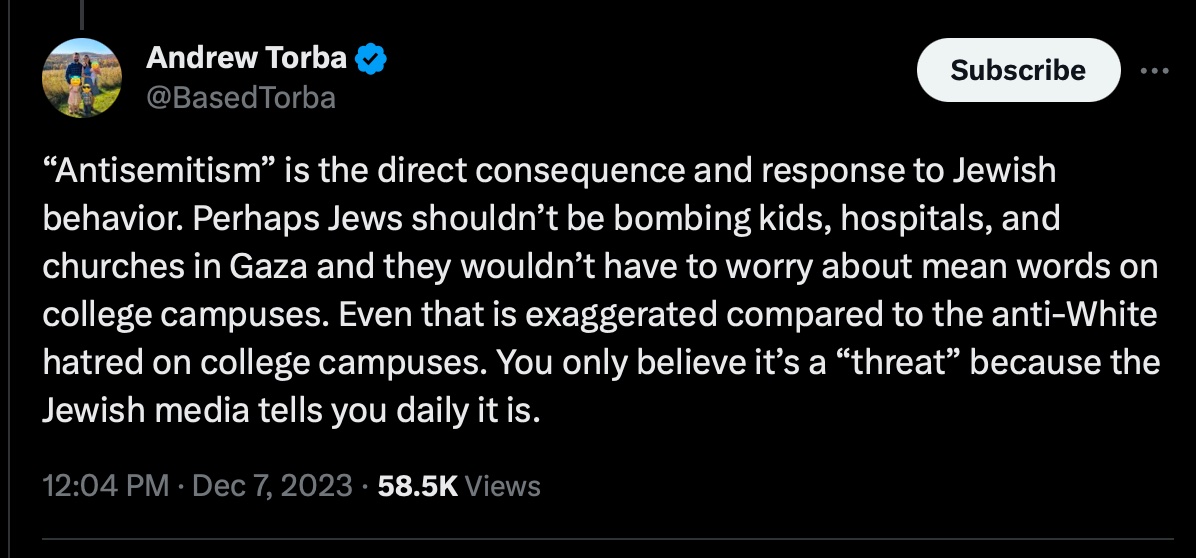Screen dimensions: 1196x558
Task: Click the blue verified checkmark badge
Action: coord(371,59)
